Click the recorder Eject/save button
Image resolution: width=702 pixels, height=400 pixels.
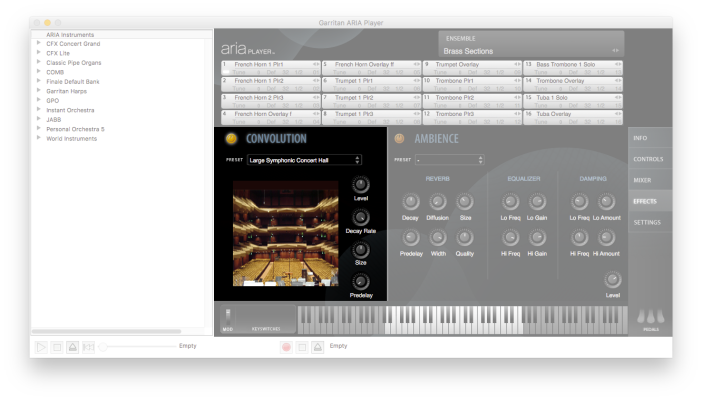coord(318,347)
